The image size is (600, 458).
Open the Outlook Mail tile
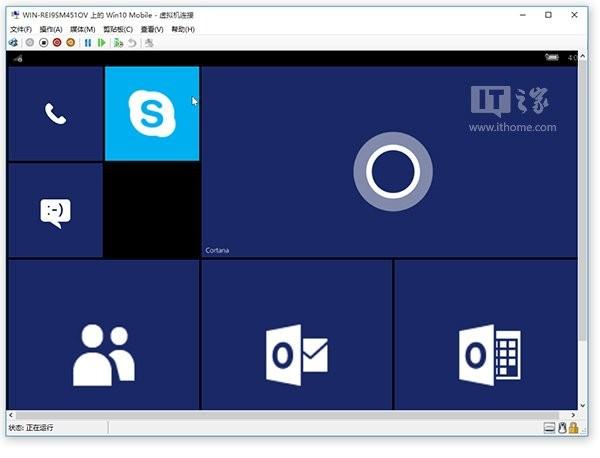[x=297, y=335]
